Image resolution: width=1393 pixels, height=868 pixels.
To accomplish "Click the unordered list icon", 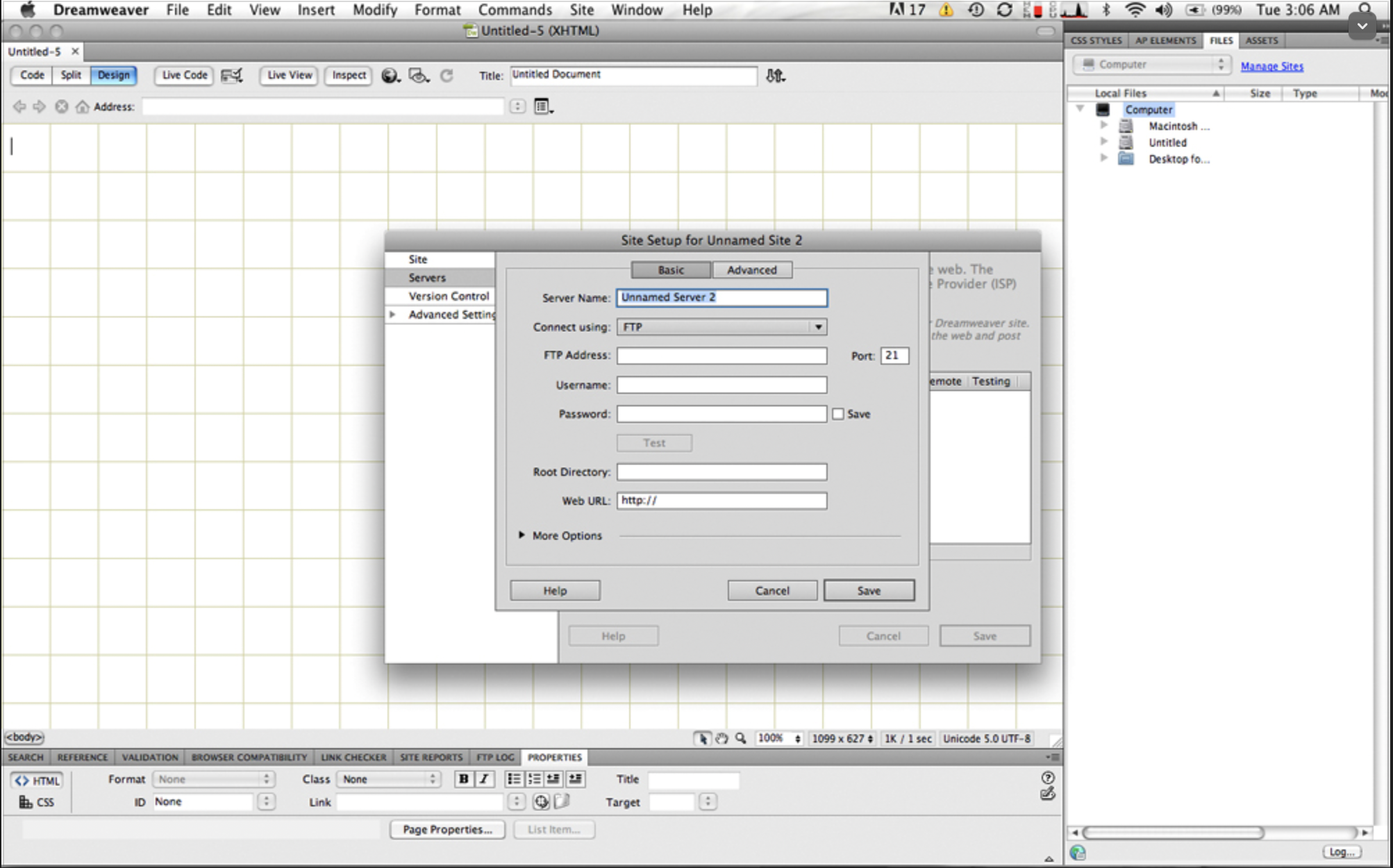I will point(514,779).
